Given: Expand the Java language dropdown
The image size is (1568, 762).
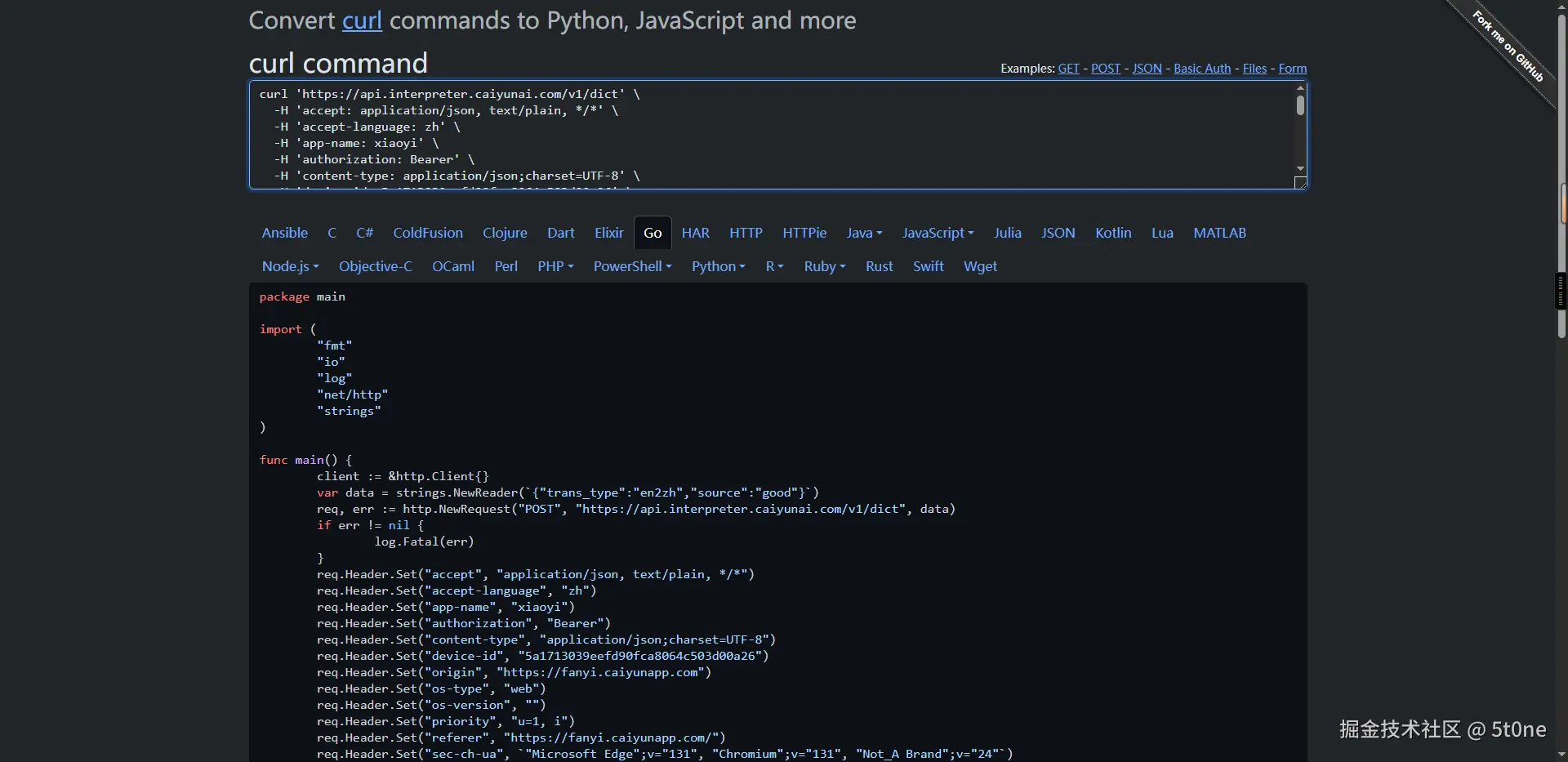Looking at the screenshot, I should 864,233.
